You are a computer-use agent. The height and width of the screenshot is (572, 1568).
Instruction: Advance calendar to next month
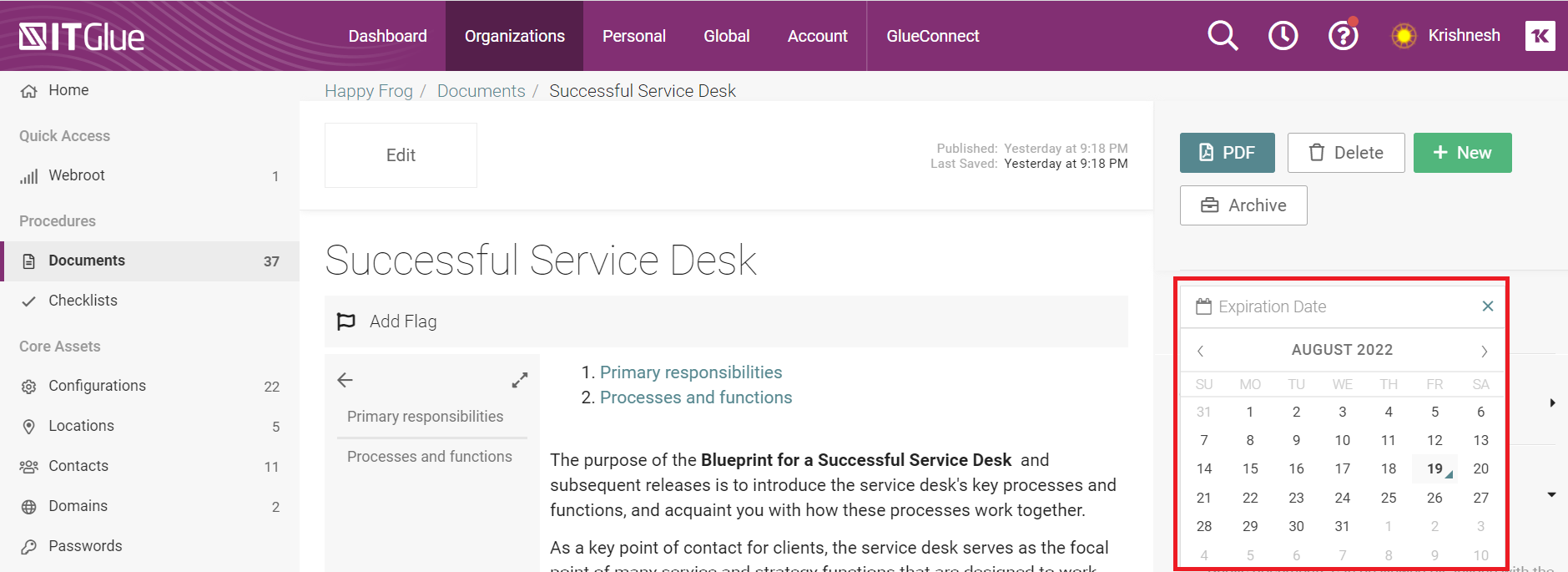(1484, 351)
